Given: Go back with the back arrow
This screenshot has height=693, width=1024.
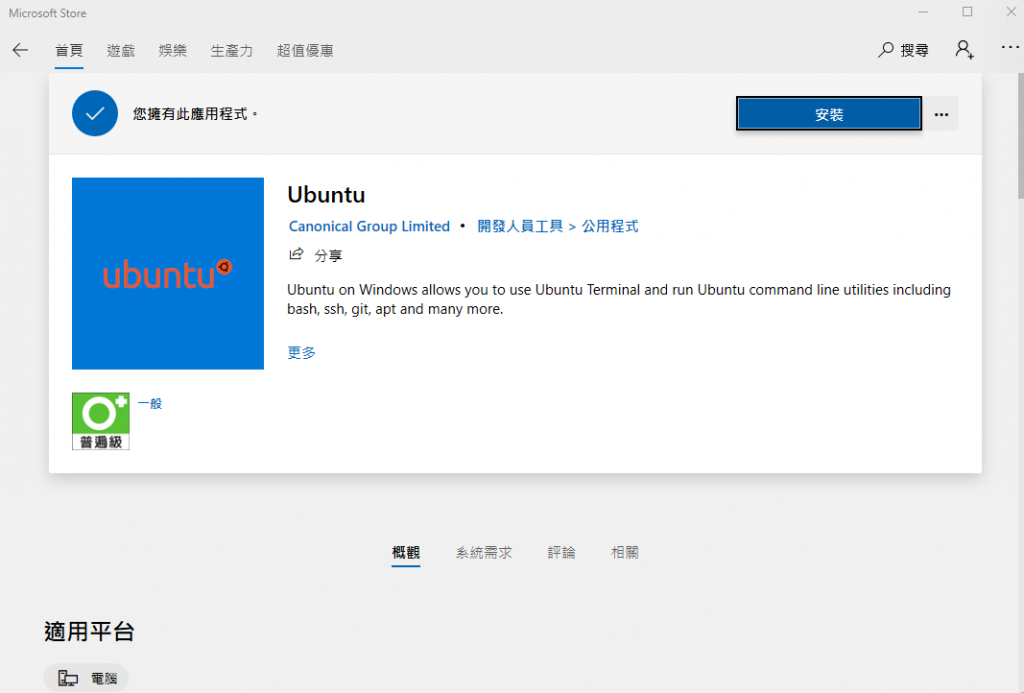Looking at the screenshot, I should [x=20, y=50].
